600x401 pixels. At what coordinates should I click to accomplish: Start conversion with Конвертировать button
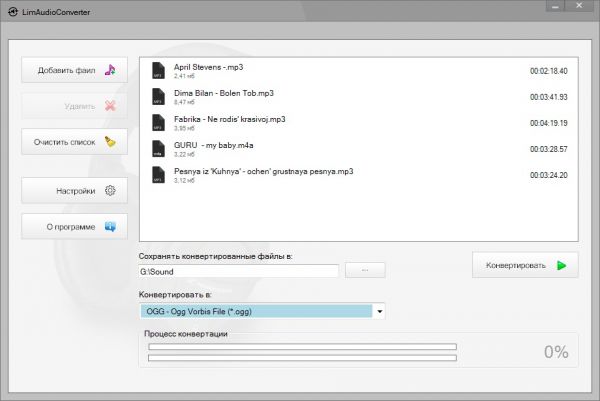(x=525, y=265)
